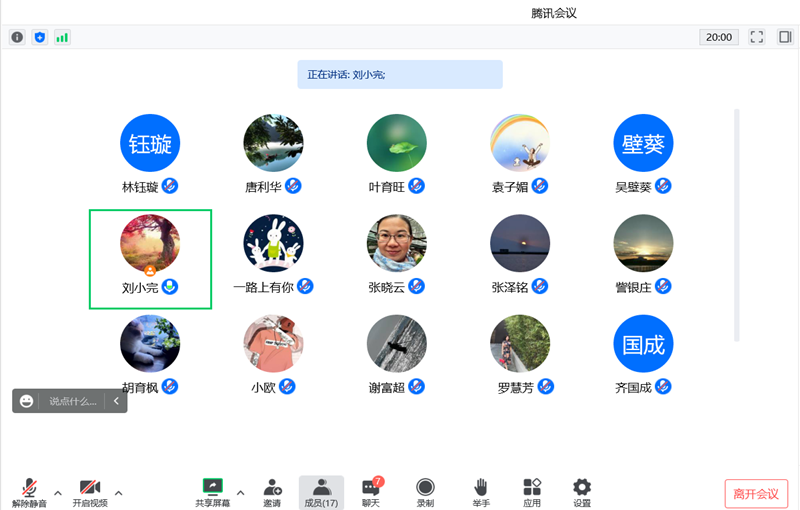This screenshot has width=800, height=510.
Task: Click the emoji smiley button
Action: coord(27,401)
